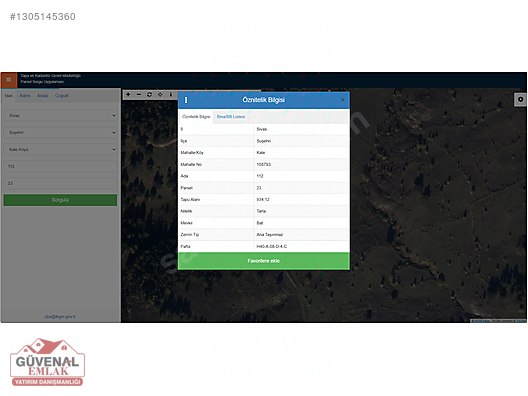
Task: Click the 23 value in Parsel row
Action: point(259,188)
